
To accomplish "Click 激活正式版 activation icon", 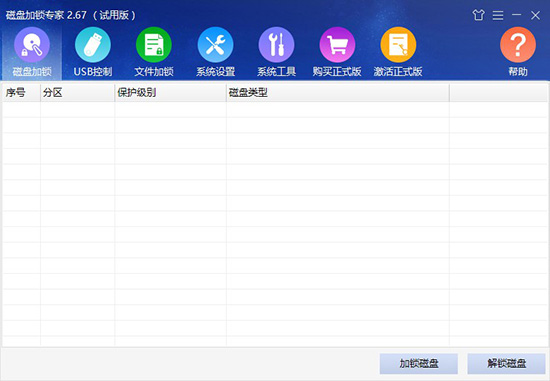I will [x=398, y=45].
